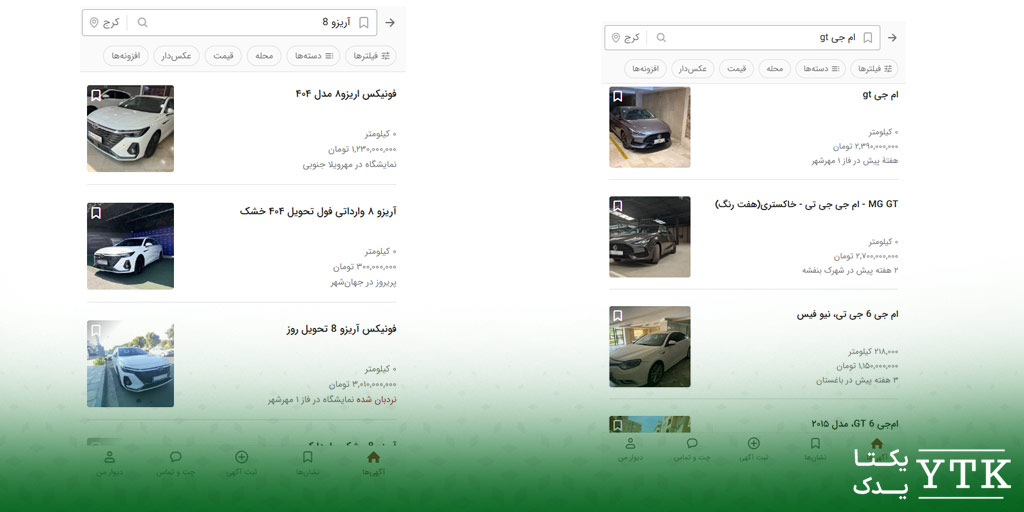Open دسته‌ها categories in ام جی gt panel
The width and height of the screenshot is (1024, 512).
coord(820,69)
